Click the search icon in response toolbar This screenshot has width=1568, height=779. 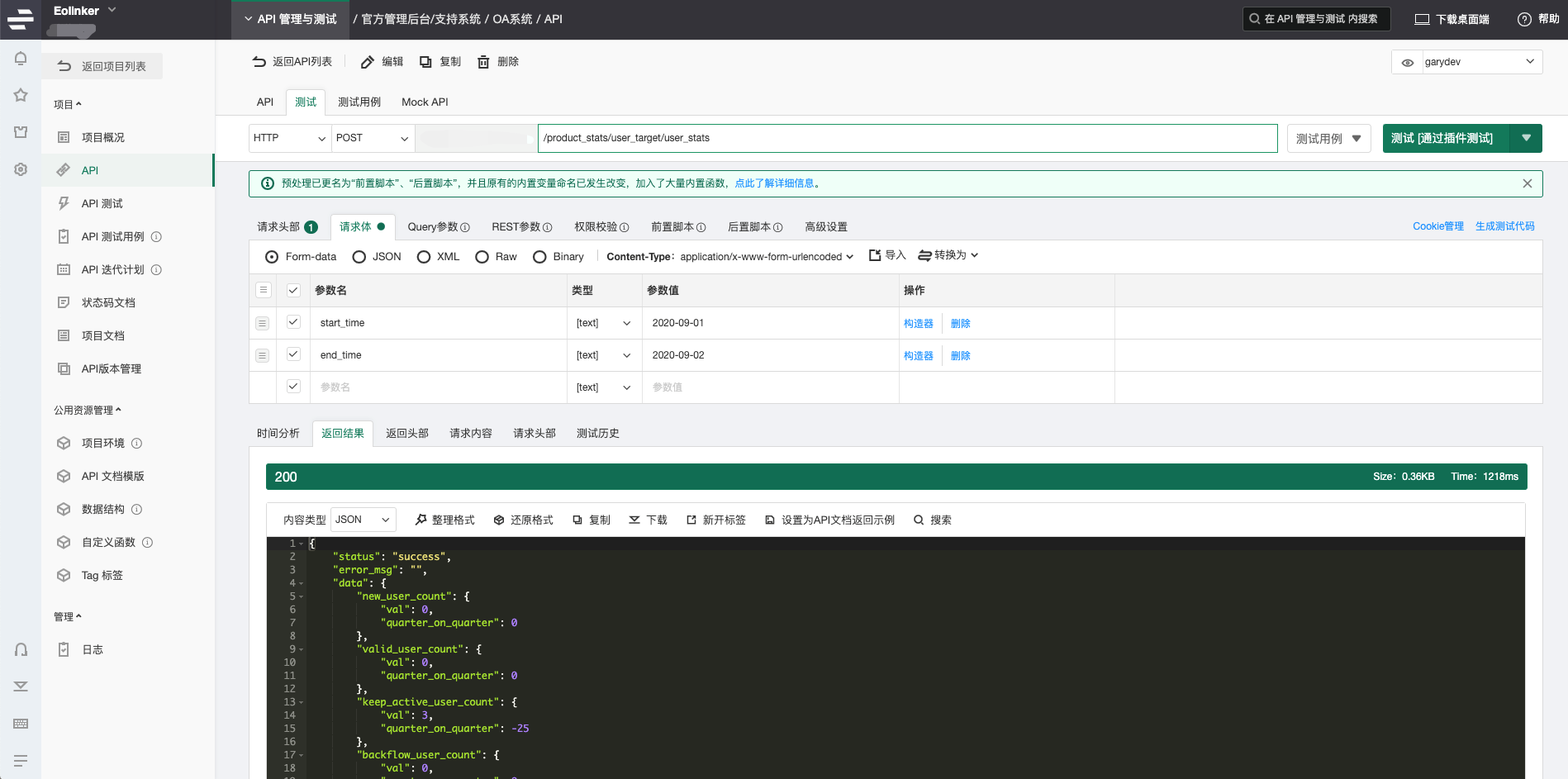coord(919,520)
